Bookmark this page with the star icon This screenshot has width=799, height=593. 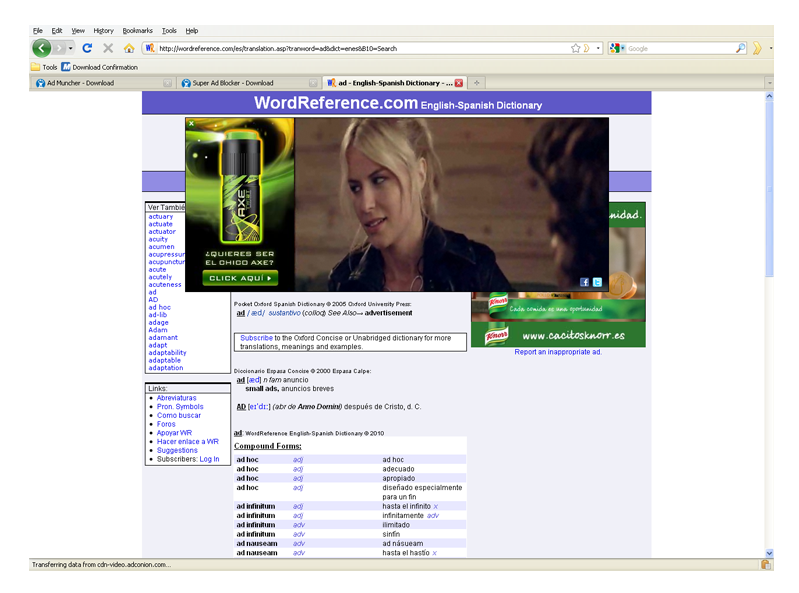pyautogui.click(x=575, y=48)
